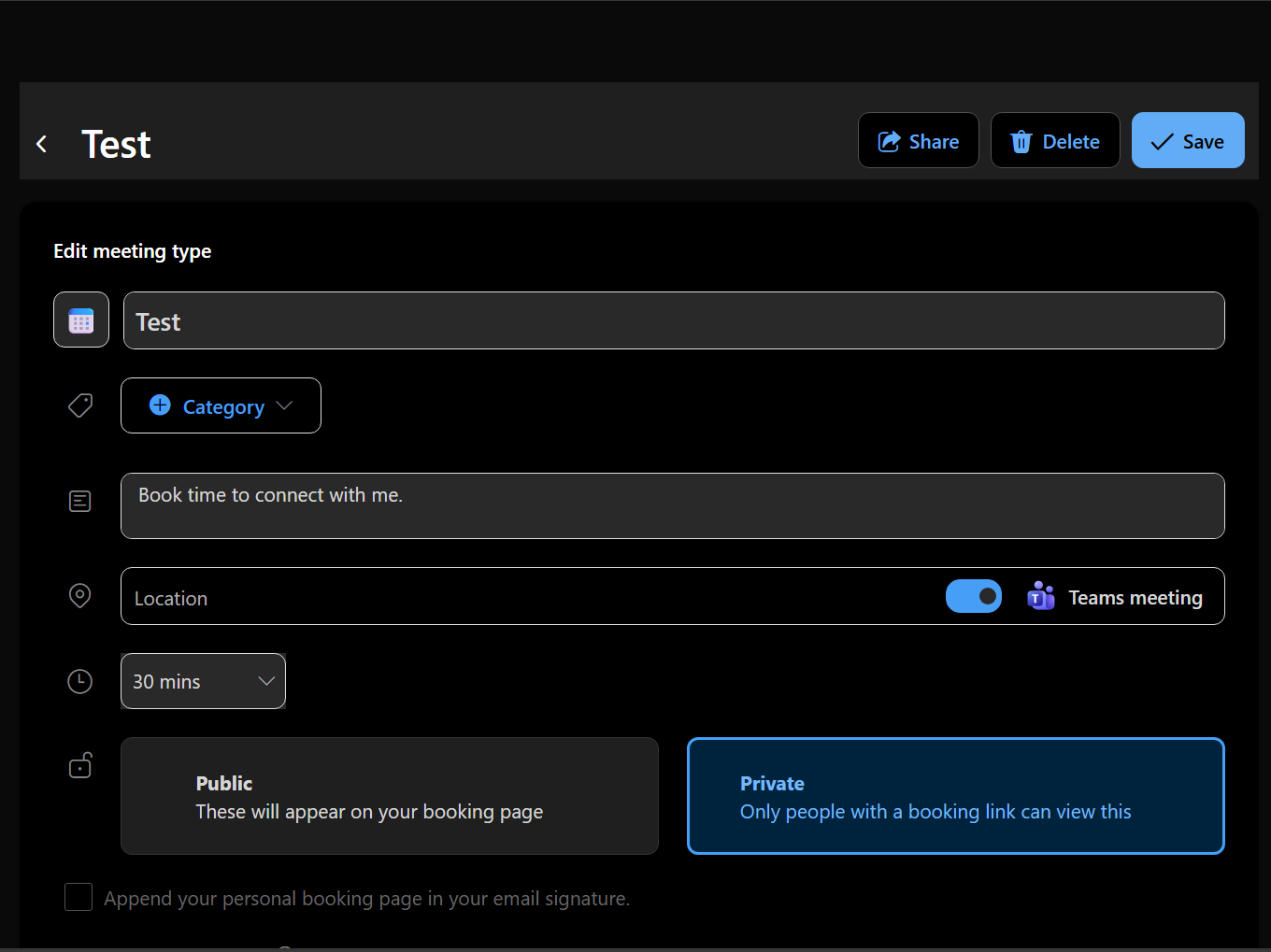Viewport: 1271px width, 952px height.
Task: Click 'These will appear on your booking page'
Action: pyautogui.click(x=369, y=812)
